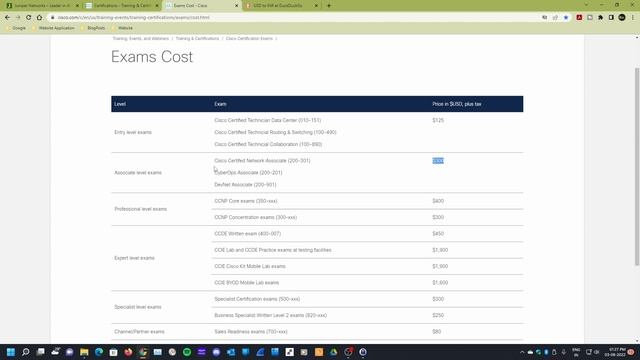Viewport: 640px width, 360px height.
Task: Toggle the browser side panel icon
Action: 611,18
